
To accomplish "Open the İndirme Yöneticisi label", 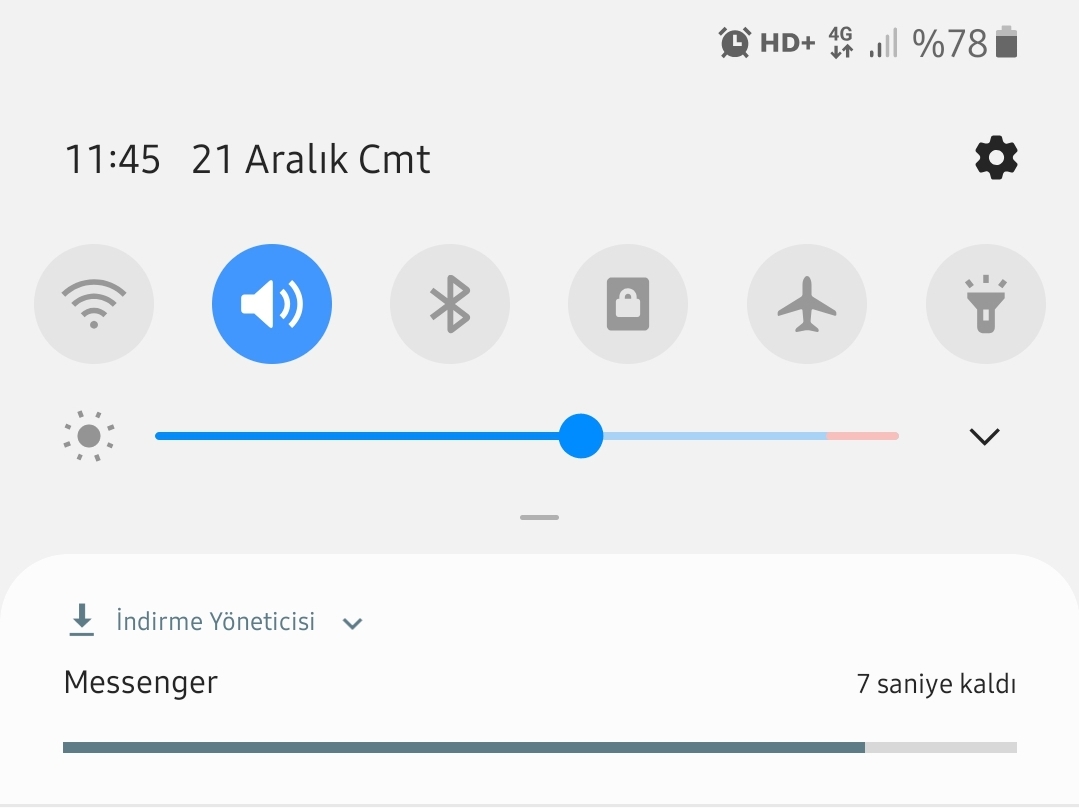I will pos(215,621).
